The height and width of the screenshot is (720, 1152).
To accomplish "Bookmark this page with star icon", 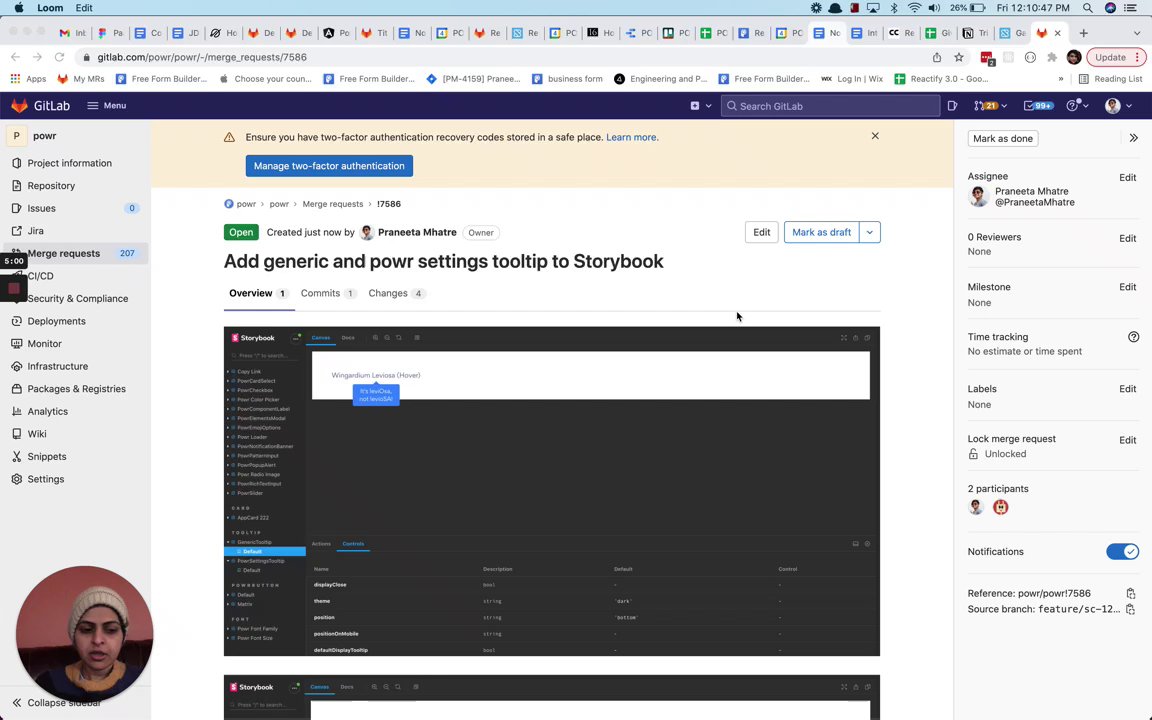I will (959, 57).
